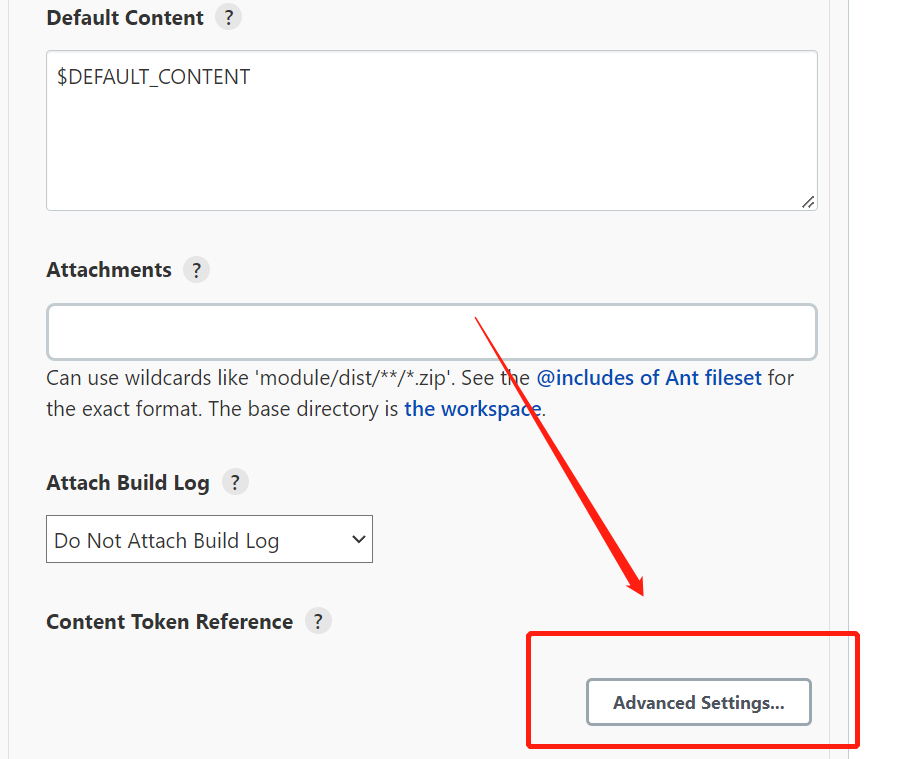Screen dimensions: 910x759
Task: Click the chevron arrow of build log select
Action: point(359,540)
